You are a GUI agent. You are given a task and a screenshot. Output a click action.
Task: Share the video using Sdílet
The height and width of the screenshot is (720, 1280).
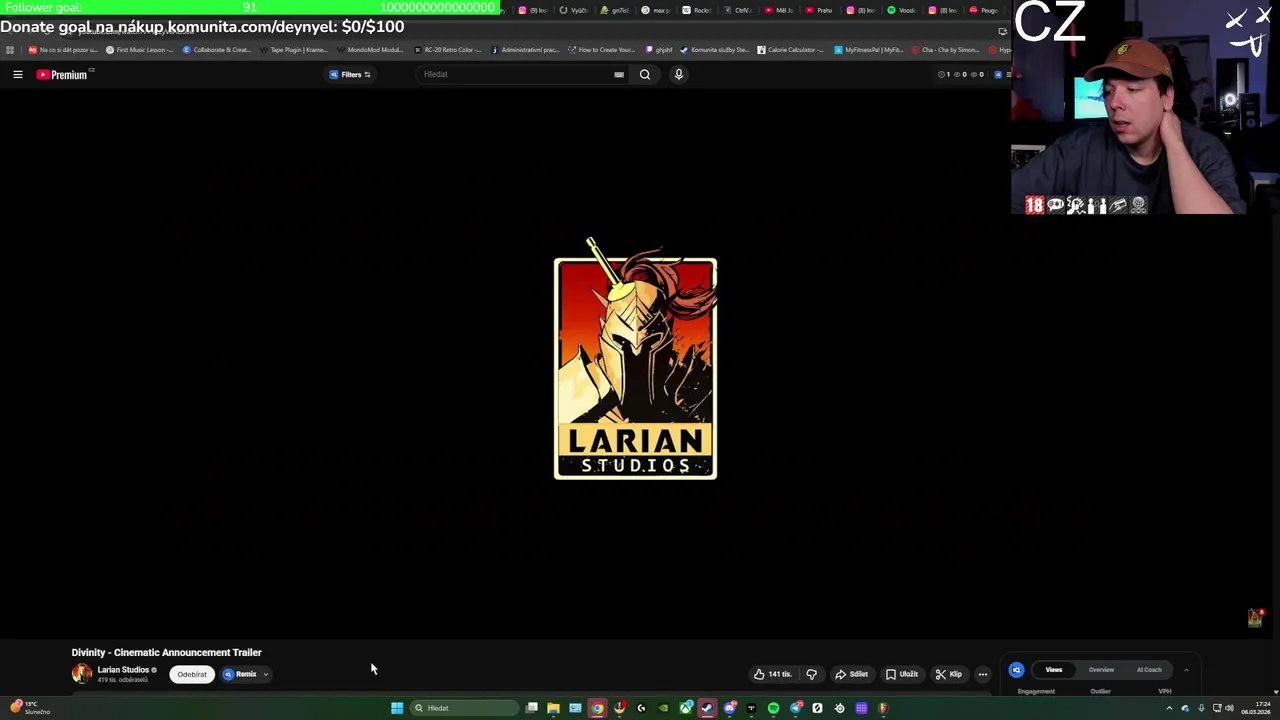[851, 674]
